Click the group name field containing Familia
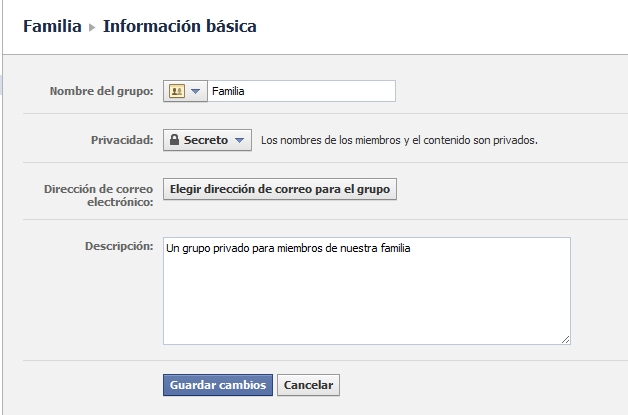This screenshot has width=628, height=415. pyautogui.click(x=302, y=91)
